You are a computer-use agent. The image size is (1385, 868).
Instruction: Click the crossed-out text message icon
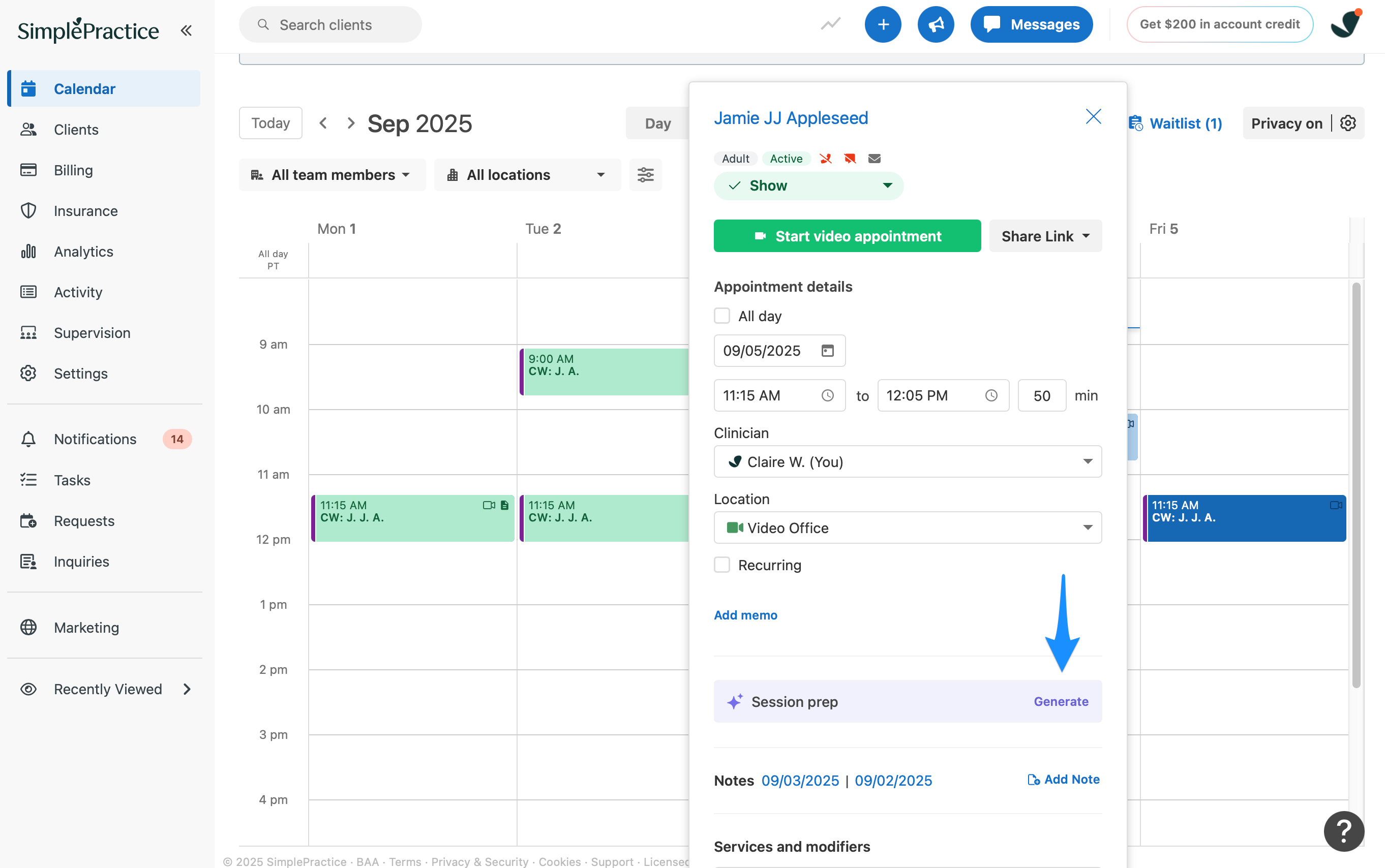coord(850,159)
